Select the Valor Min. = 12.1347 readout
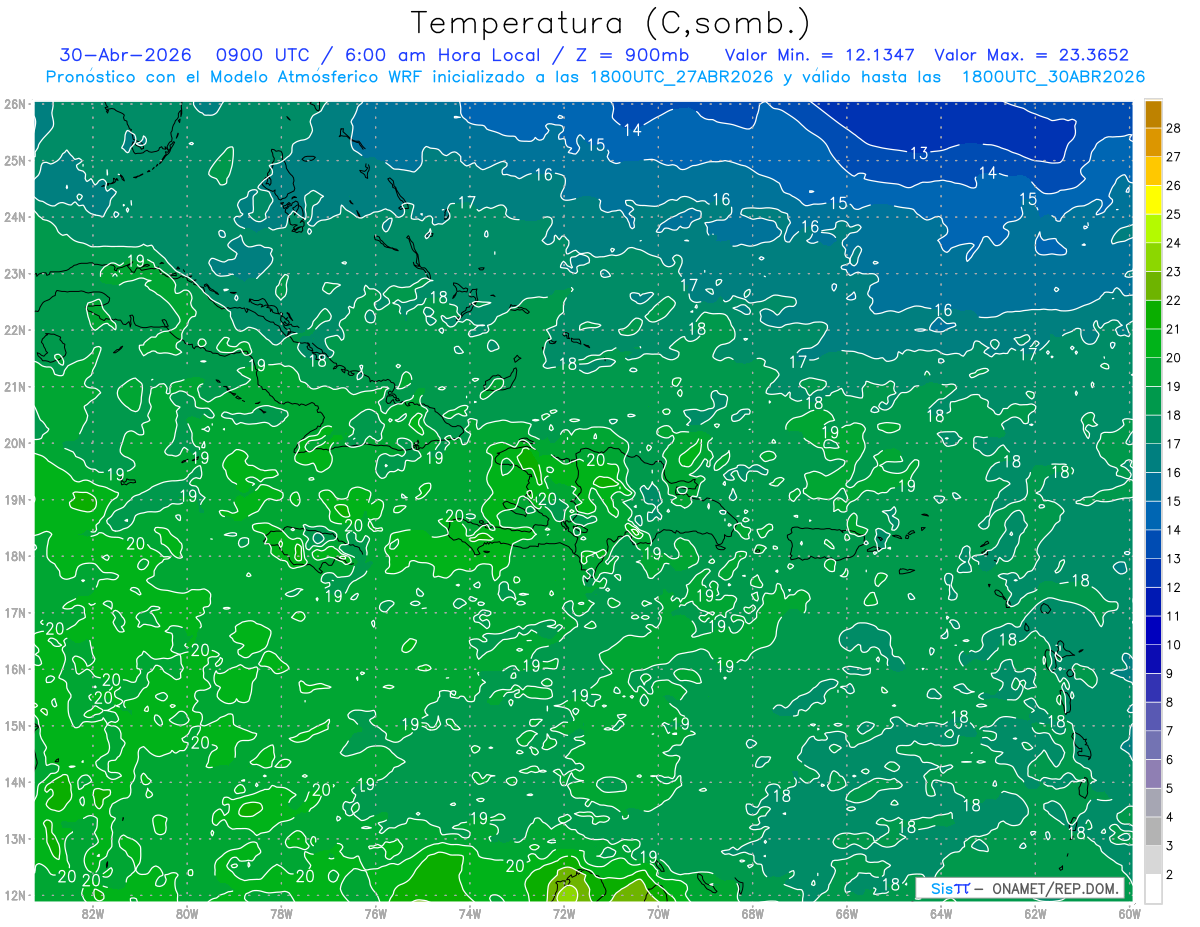This screenshot has width=1200, height=927. point(822,55)
